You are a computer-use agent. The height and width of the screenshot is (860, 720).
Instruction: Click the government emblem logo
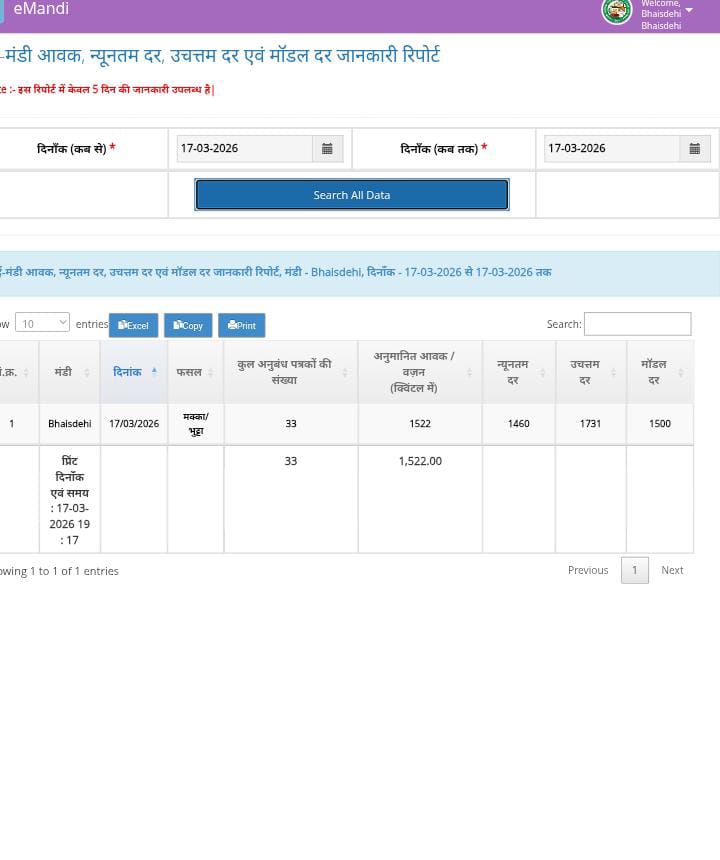pyautogui.click(x=616, y=12)
